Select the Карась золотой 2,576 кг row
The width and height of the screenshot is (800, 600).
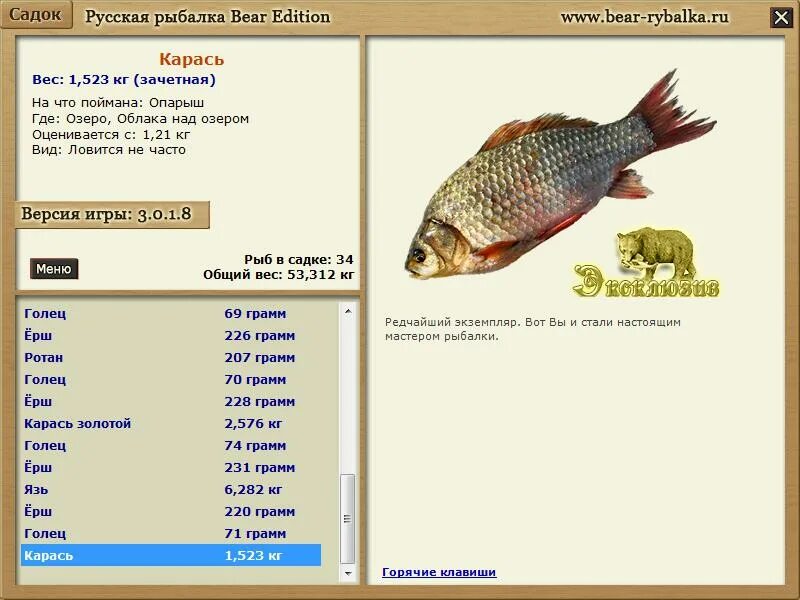(171, 423)
